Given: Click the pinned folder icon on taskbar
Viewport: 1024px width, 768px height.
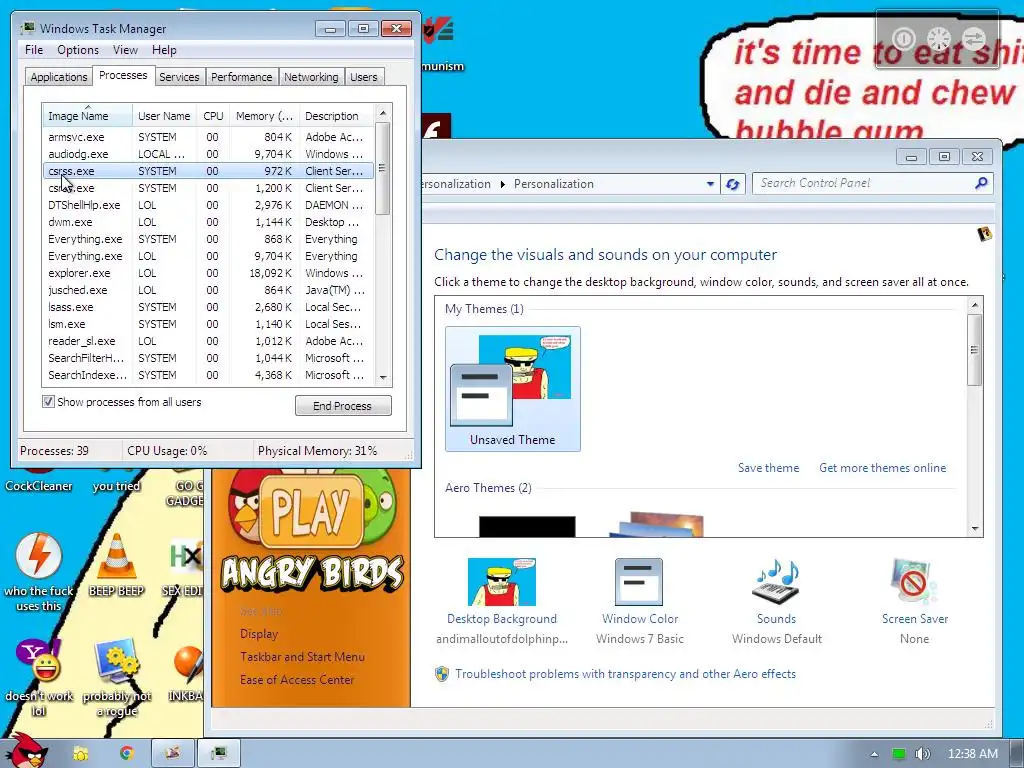Looking at the screenshot, I should [x=81, y=753].
